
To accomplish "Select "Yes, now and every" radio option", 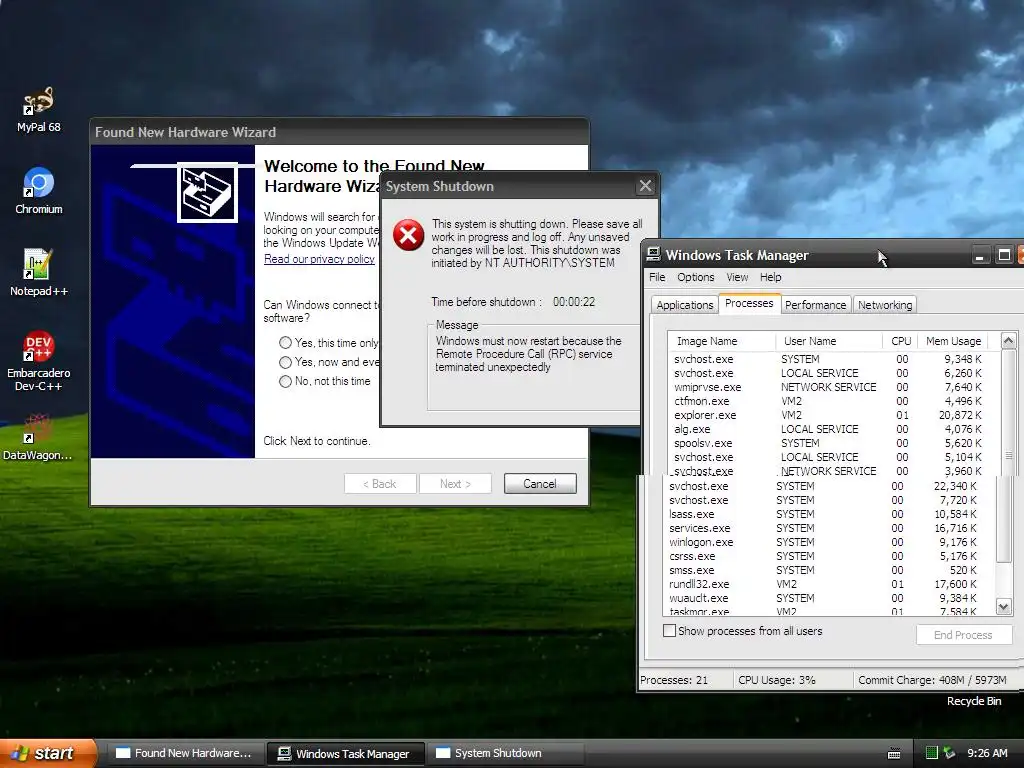I will [285, 362].
